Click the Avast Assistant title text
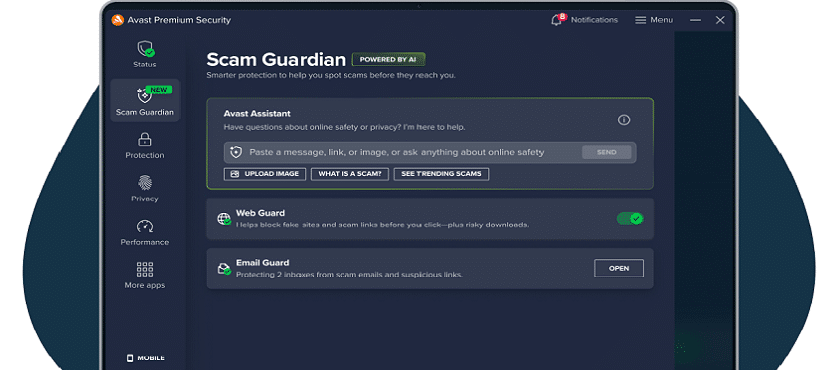Image resolution: width=840 pixels, height=370 pixels. pos(257,114)
